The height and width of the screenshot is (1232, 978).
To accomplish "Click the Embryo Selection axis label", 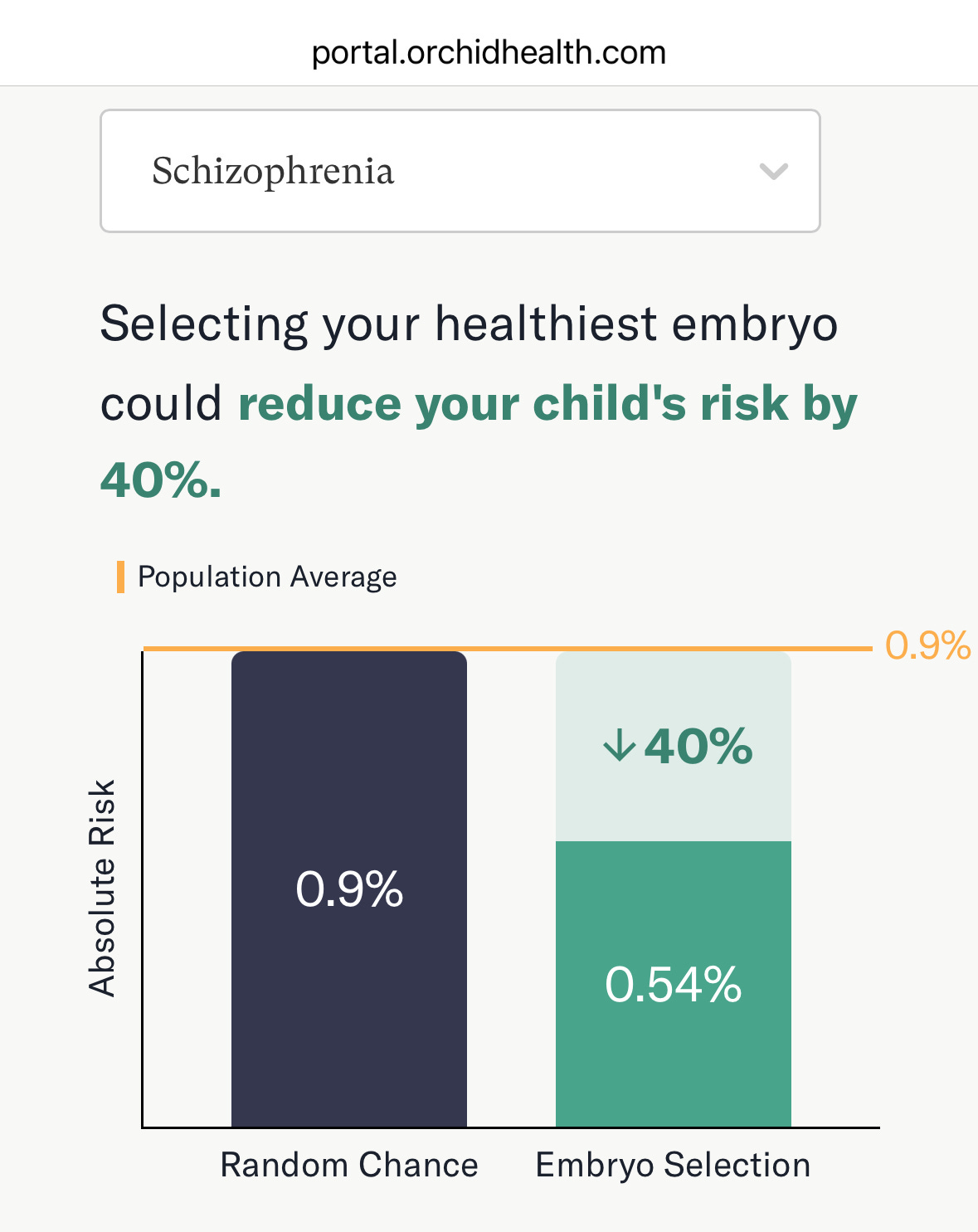I will (674, 1163).
